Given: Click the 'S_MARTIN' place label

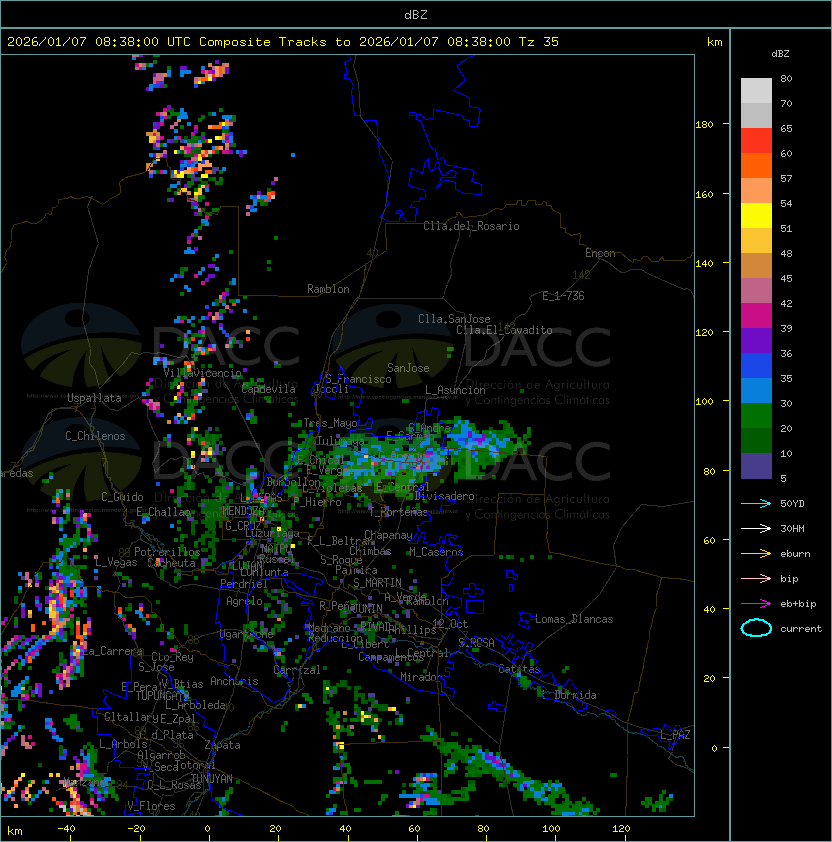Looking at the screenshot, I should point(378,583).
